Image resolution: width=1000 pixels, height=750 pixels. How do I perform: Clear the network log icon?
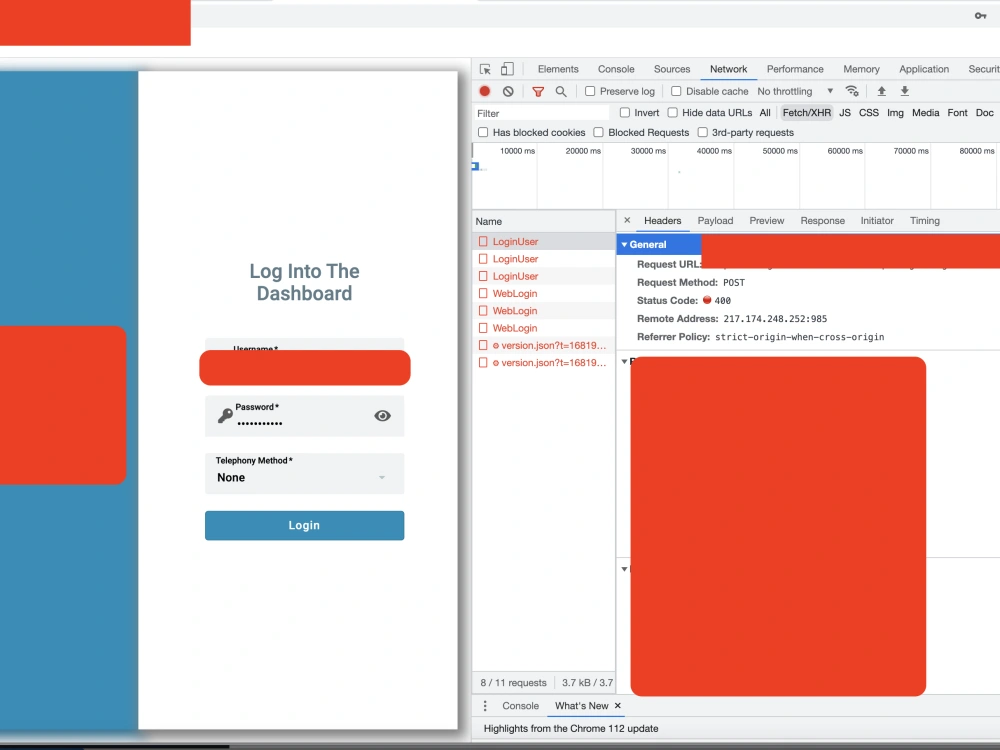tap(508, 91)
